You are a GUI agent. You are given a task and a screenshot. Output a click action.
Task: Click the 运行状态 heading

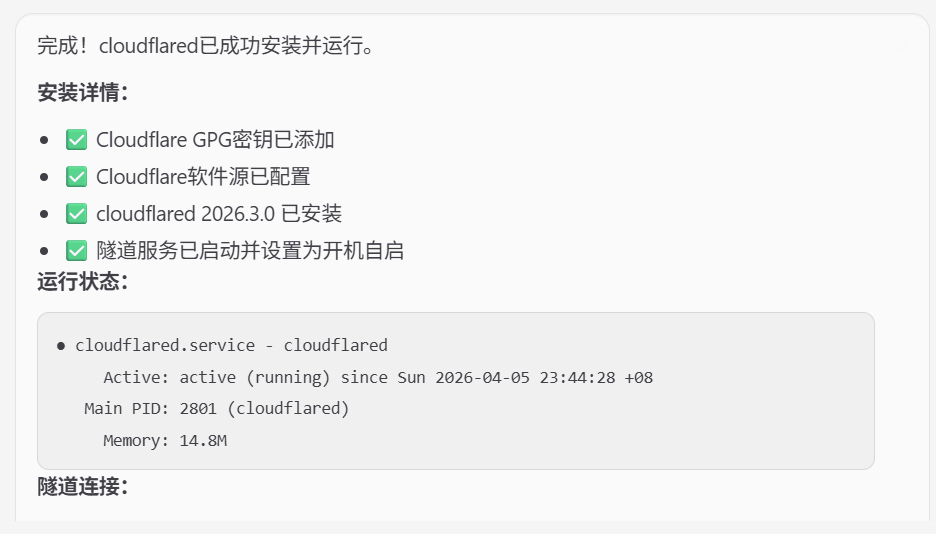[x=83, y=281]
